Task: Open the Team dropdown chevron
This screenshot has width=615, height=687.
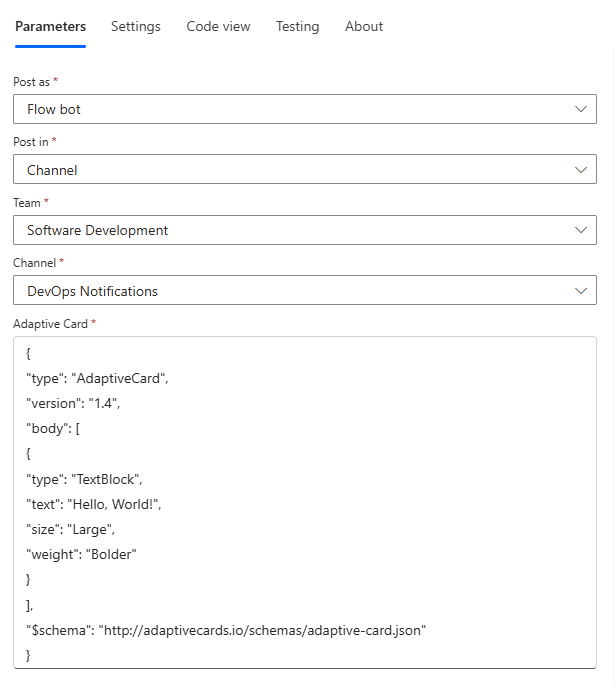Action: (x=581, y=230)
